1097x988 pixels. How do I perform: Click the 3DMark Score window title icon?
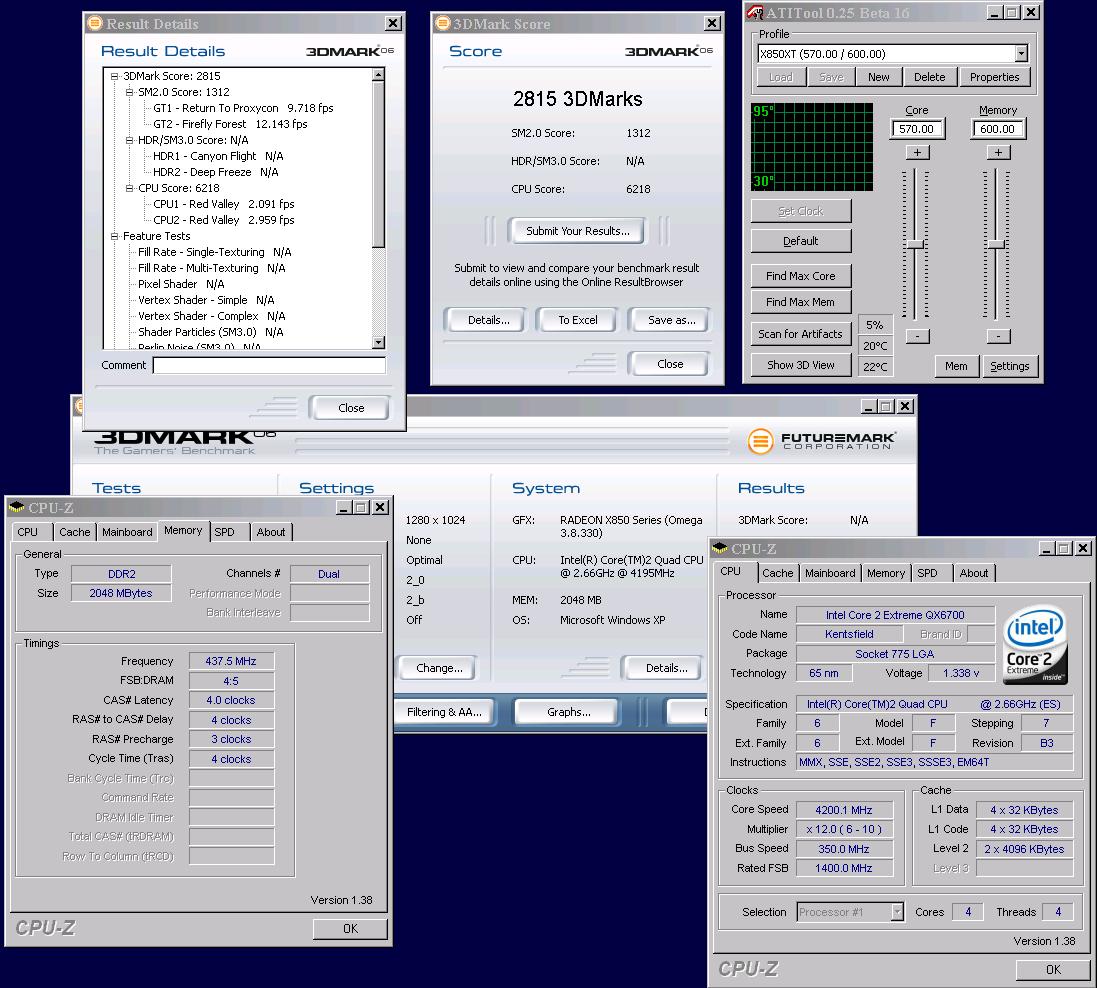point(441,23)
